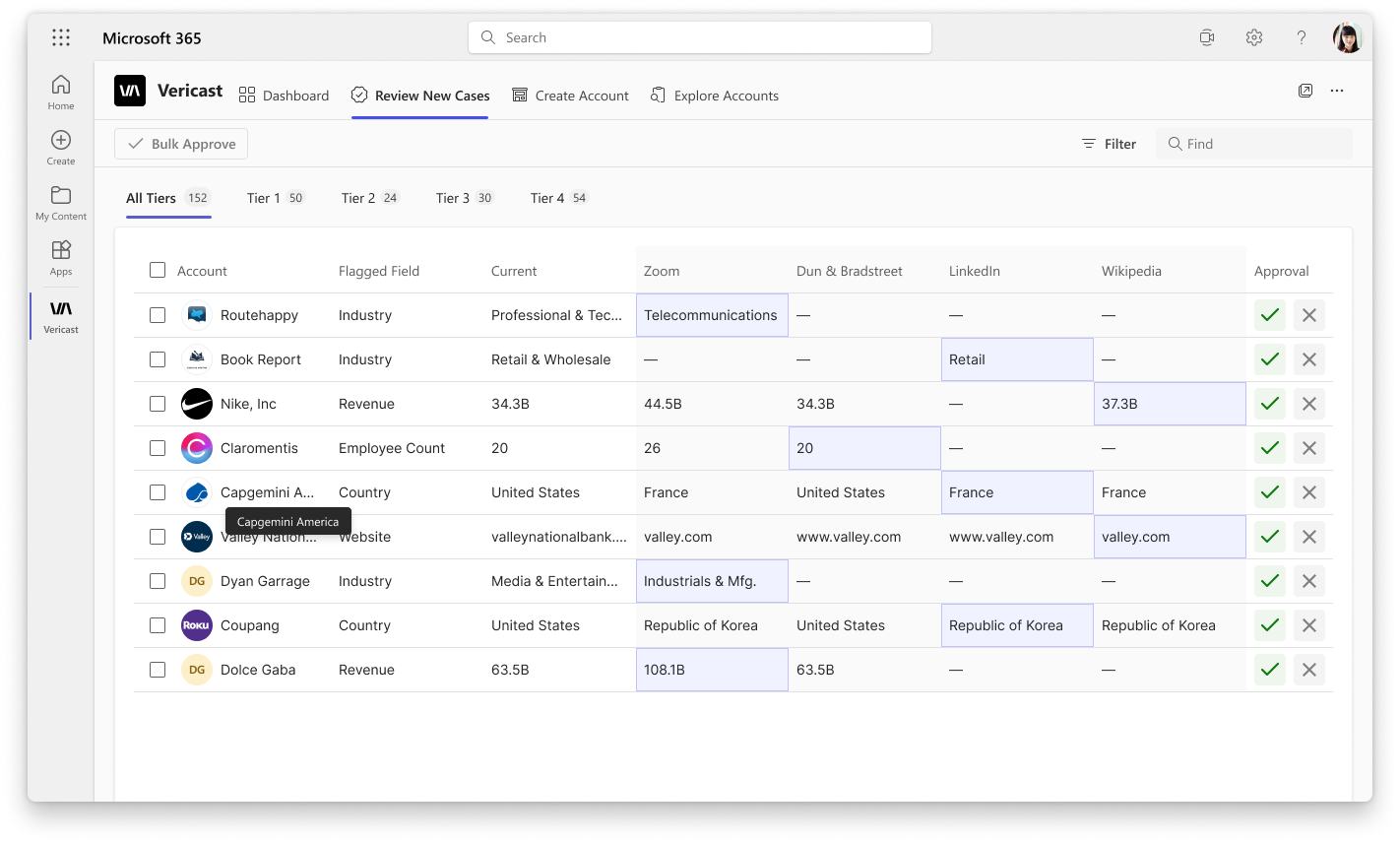Screen dimensions: 1400x843
Task: Open help question mark icon
Action: tap(1302, 37)
